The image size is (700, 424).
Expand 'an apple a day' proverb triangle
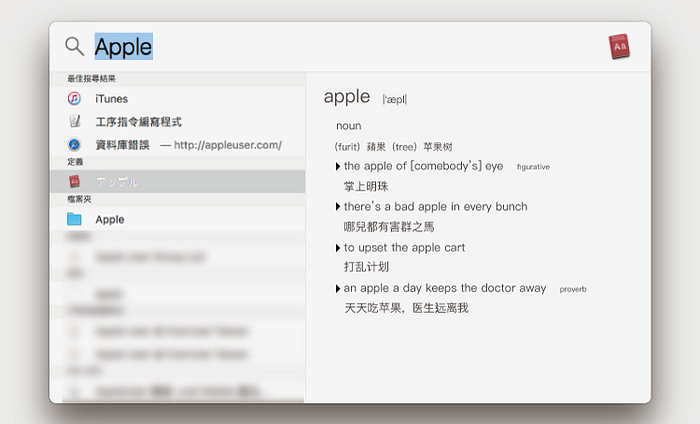[x=338, y=289]
